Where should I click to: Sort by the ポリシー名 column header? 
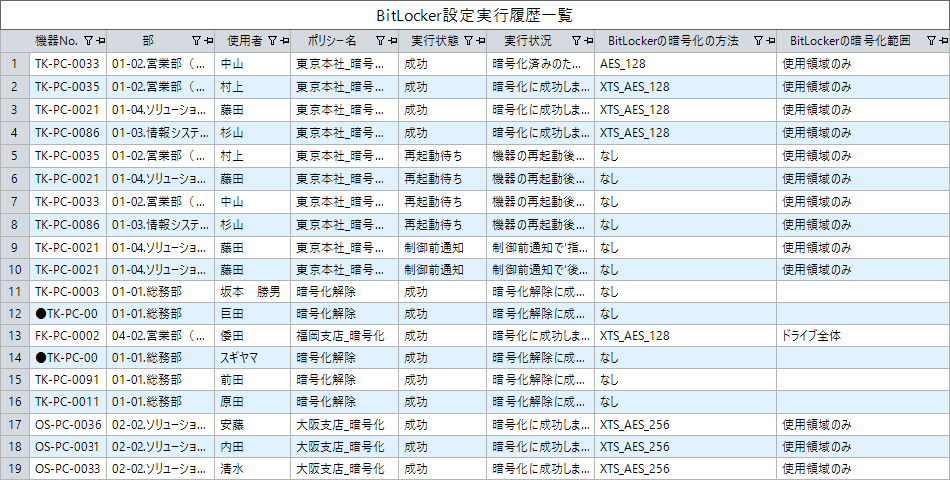tap(331, 41)
